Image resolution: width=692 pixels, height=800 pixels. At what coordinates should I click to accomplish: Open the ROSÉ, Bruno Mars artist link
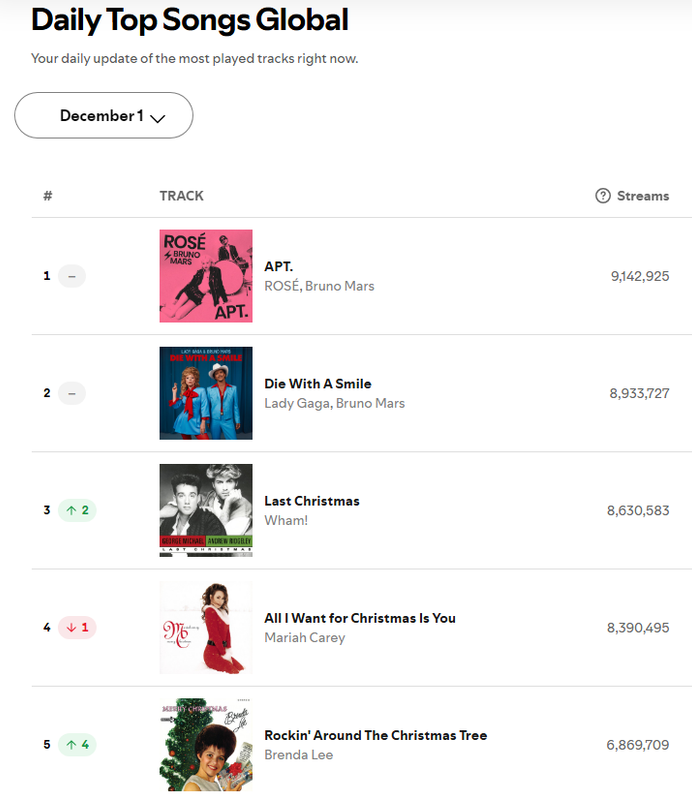pos(319,286)
